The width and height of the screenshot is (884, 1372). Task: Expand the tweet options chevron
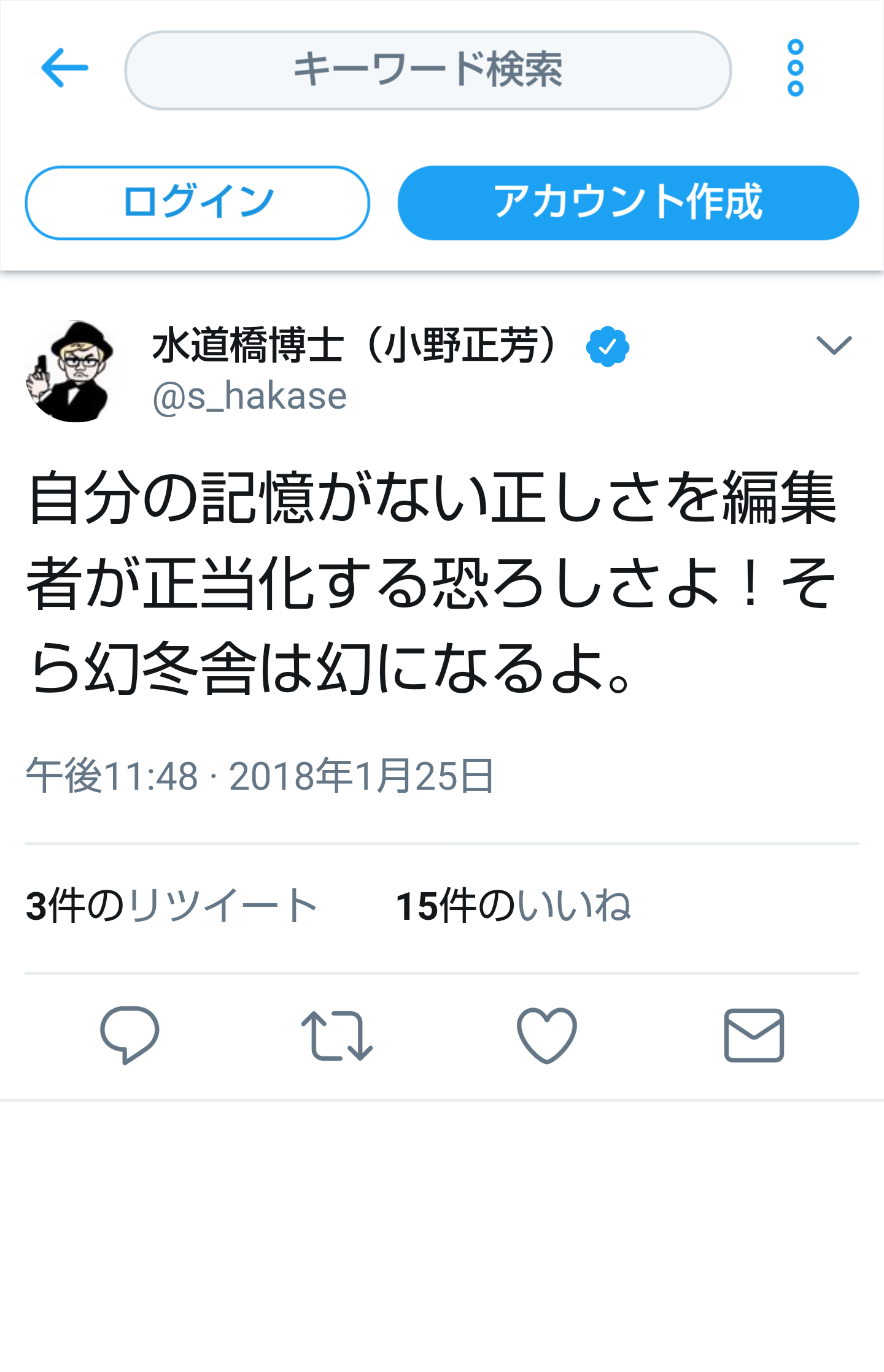[x=834, y=345]
